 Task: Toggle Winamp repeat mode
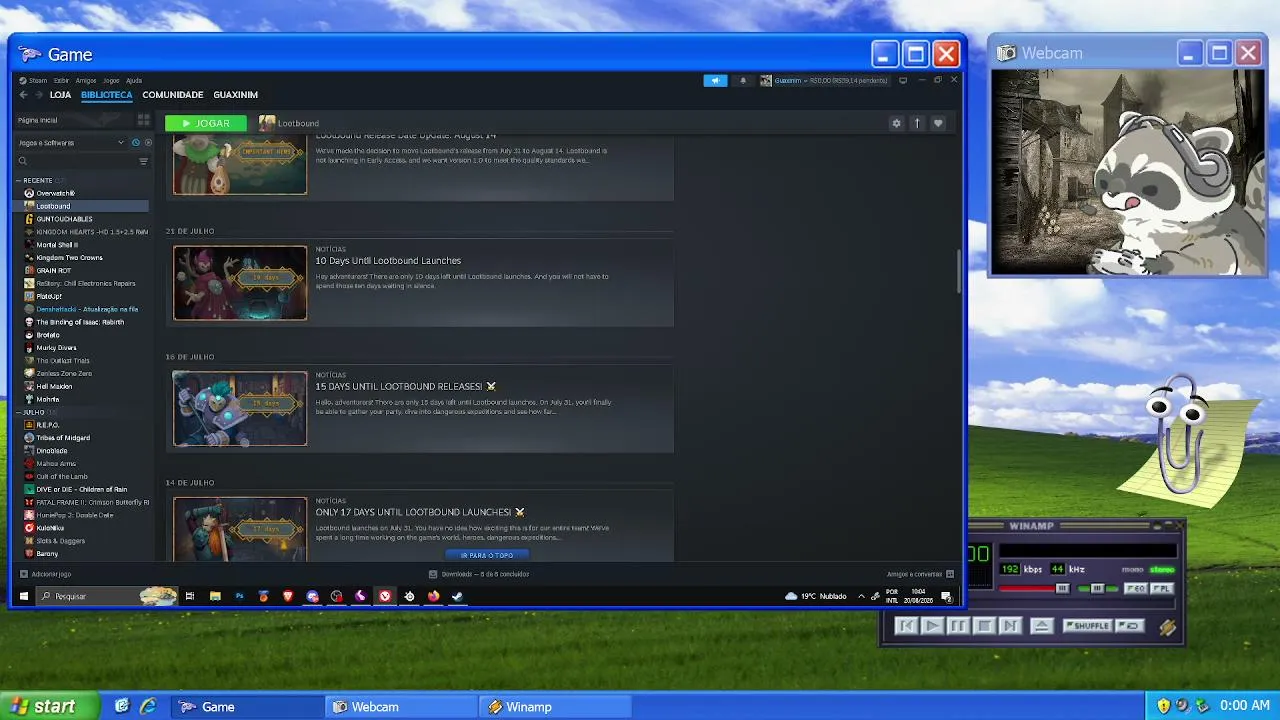coord(1129,626)
